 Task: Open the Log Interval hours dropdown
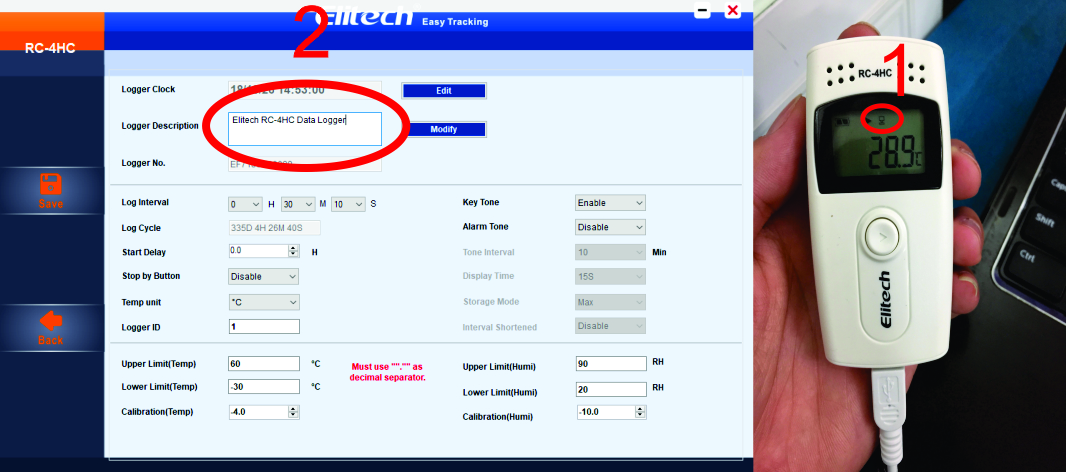pos(245,204)
